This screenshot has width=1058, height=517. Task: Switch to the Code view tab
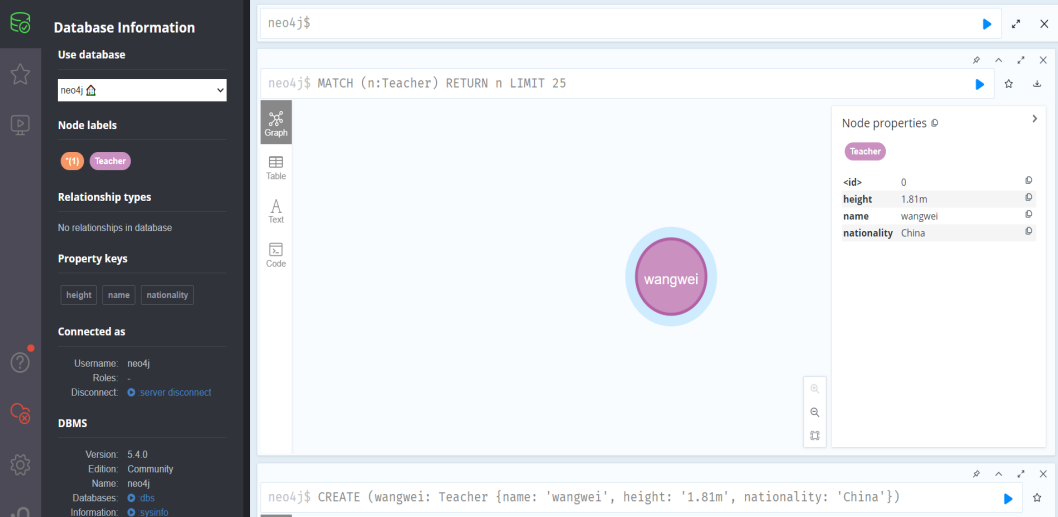point(276,255)
